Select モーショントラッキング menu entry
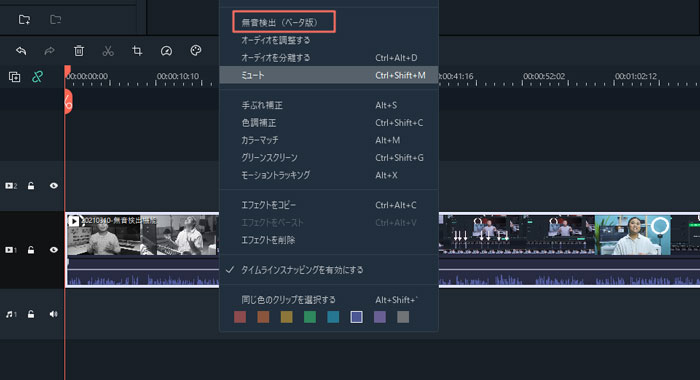Viewport: 700px width, 380px height. point(329,175)
